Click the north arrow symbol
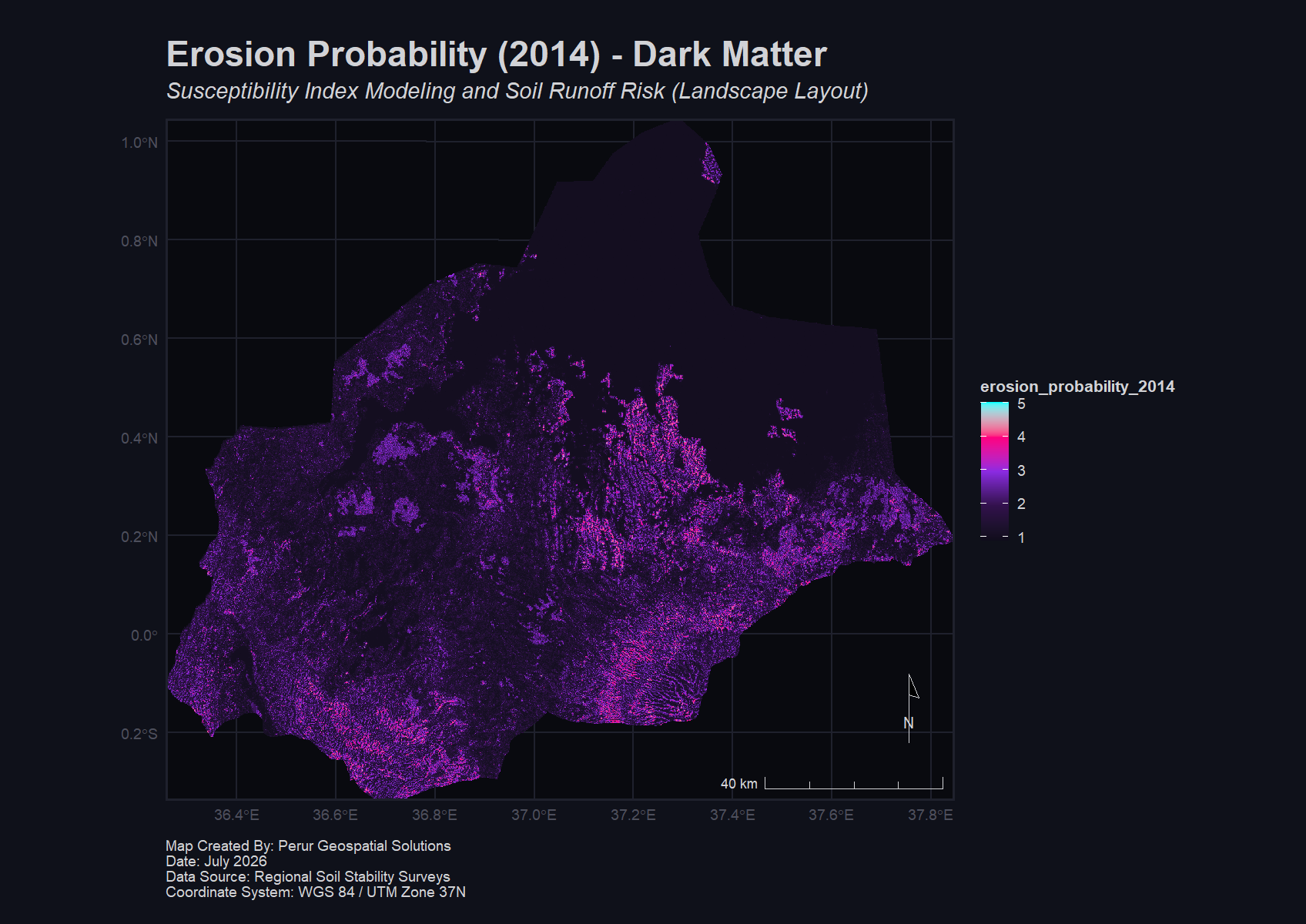This screenshot has width=1306, height=924. pos(913,708)
